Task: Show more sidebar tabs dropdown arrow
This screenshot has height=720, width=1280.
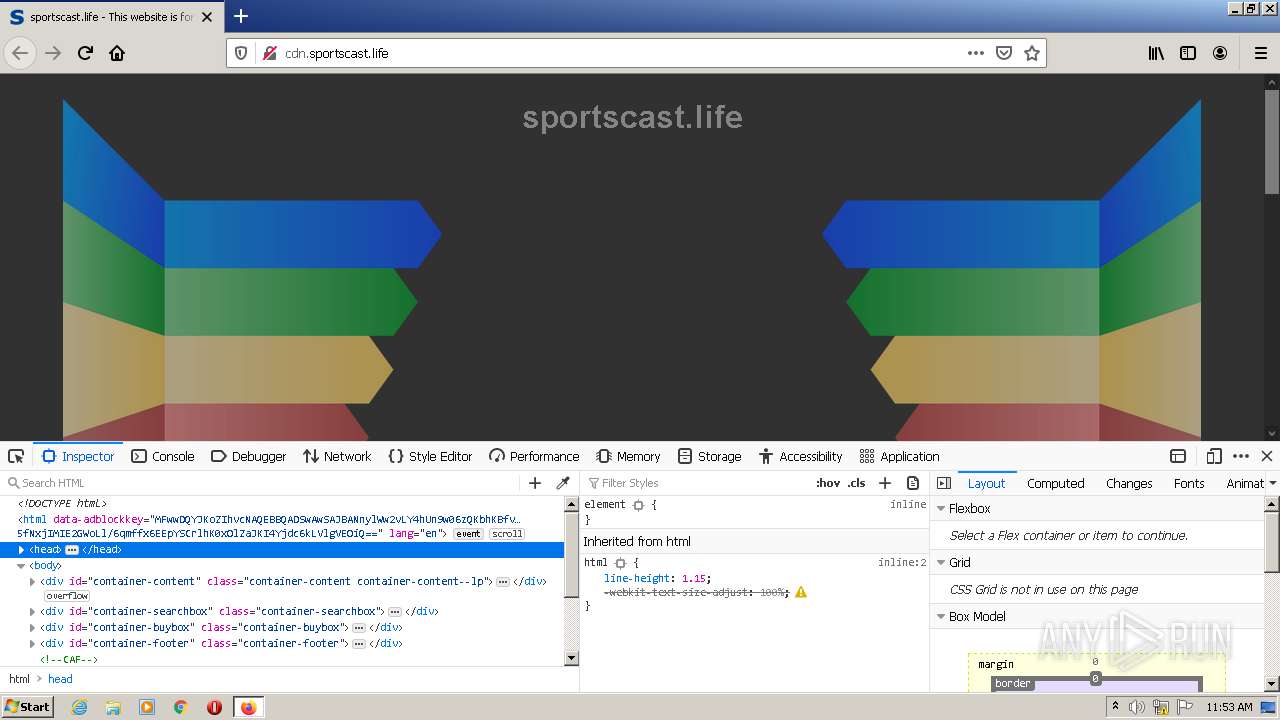Action: pyautogui.click(x=1272, y=483)
